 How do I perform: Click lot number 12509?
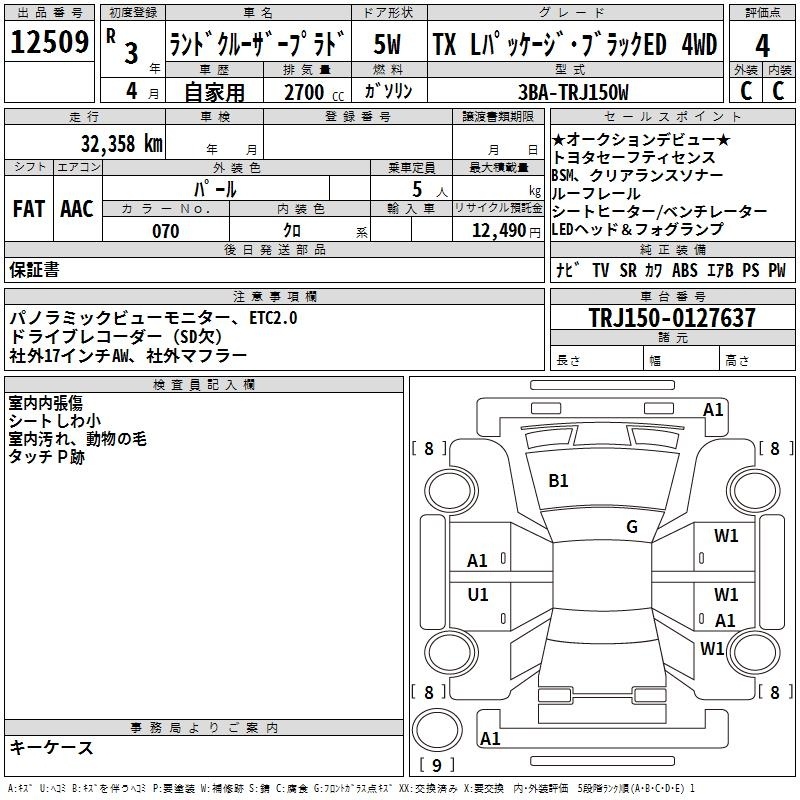click(49, 42)
